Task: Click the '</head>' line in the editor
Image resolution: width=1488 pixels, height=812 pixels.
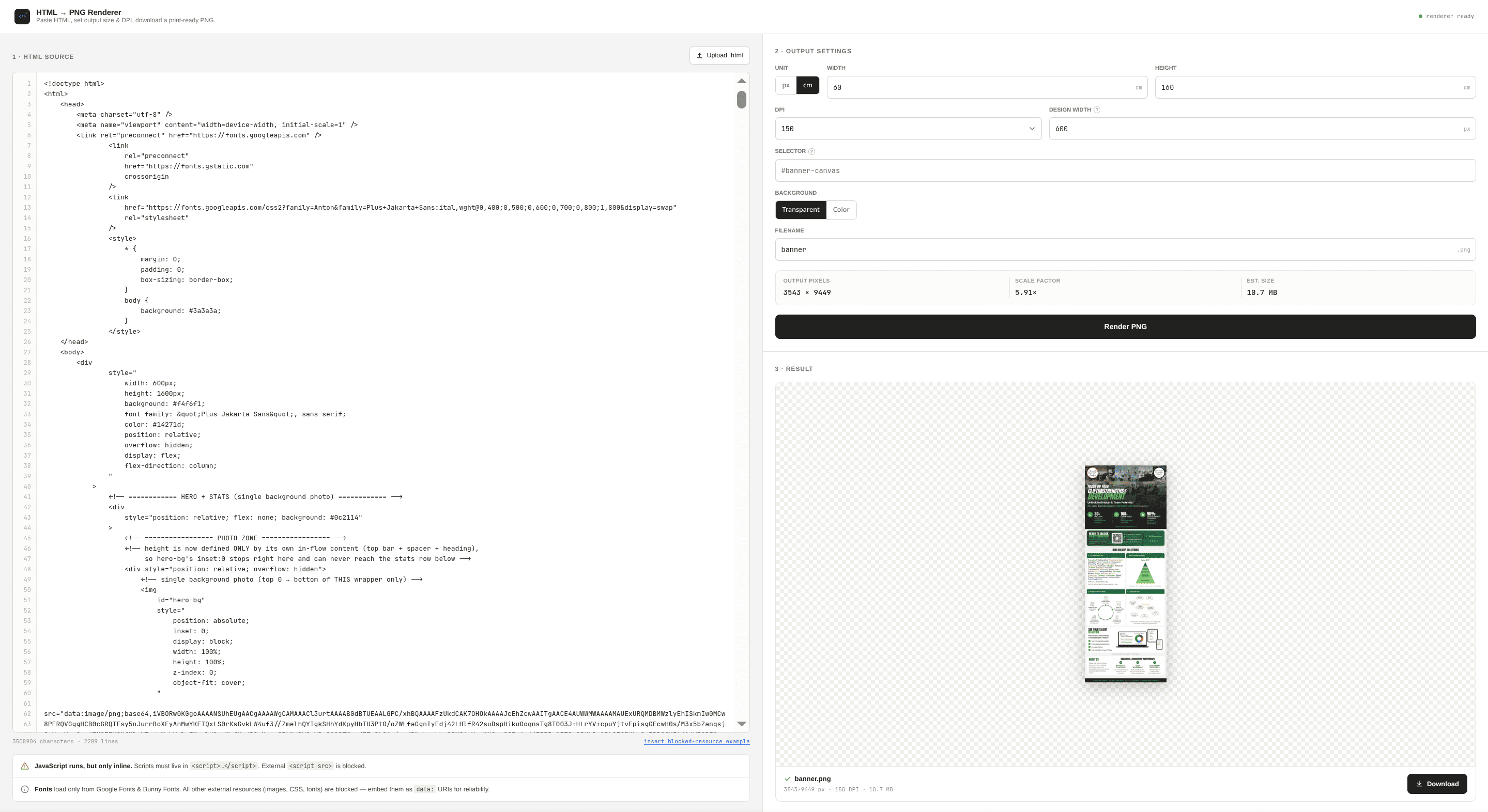Action: click(74, 342)
